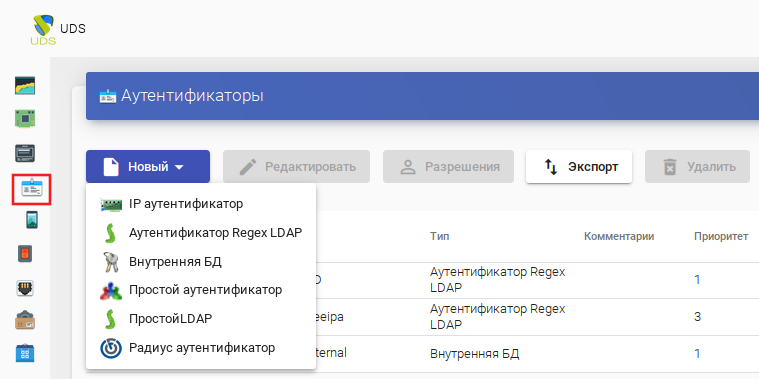The image size is (759, 379).
Task: Click the keys icon for Внутренняя БД
Action: 110,262
